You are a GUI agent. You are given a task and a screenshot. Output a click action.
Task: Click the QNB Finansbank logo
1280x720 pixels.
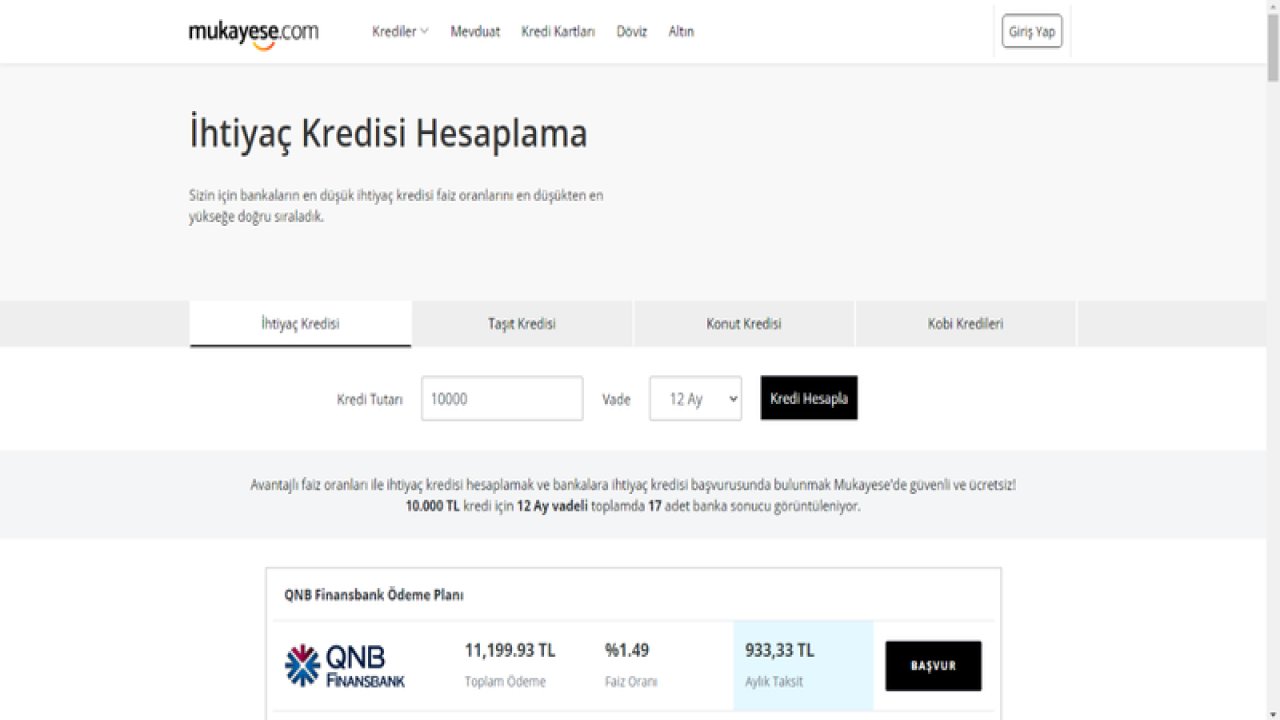[x=345, y=666]
